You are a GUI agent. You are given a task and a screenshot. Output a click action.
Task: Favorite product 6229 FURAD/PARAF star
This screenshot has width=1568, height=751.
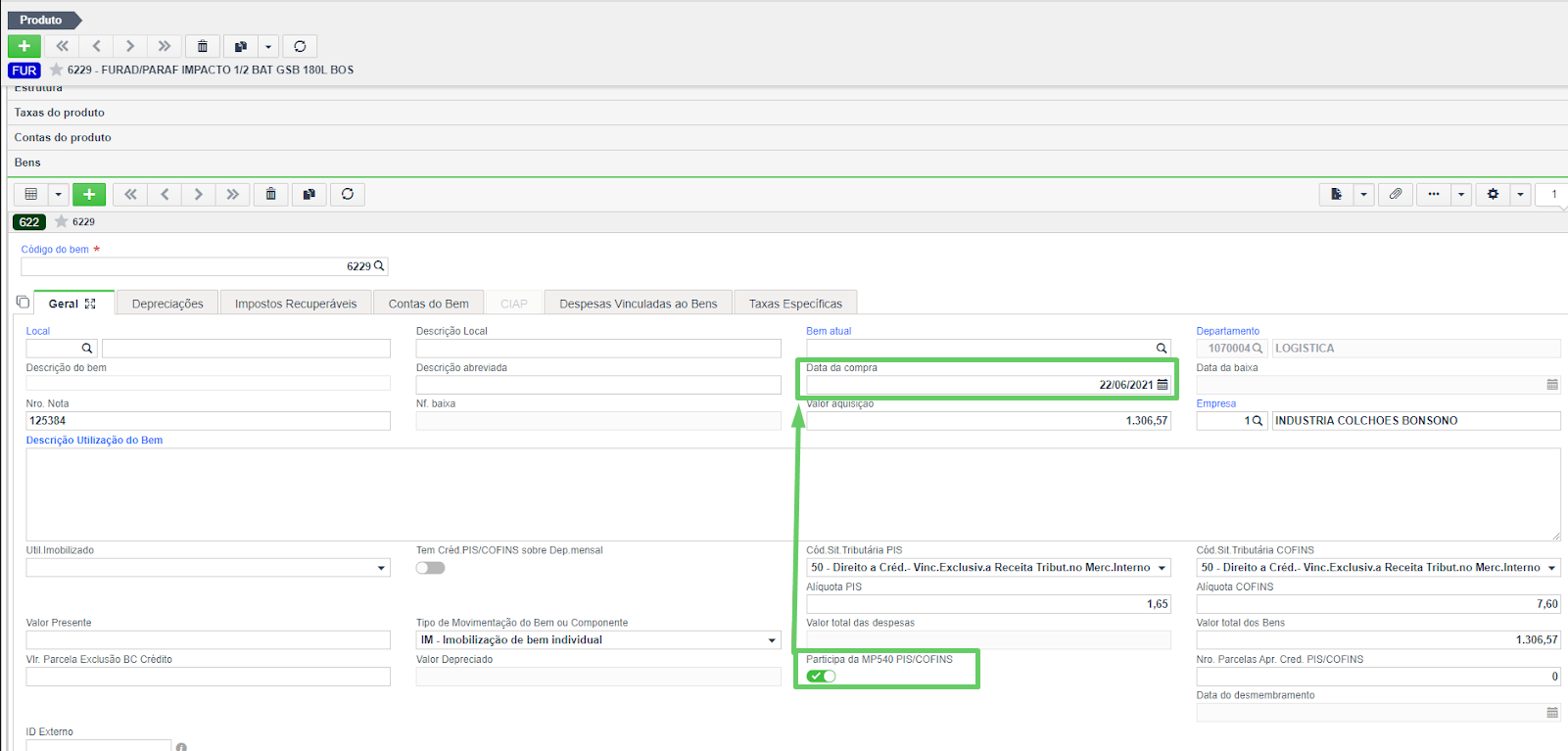[x=57, y=70]
